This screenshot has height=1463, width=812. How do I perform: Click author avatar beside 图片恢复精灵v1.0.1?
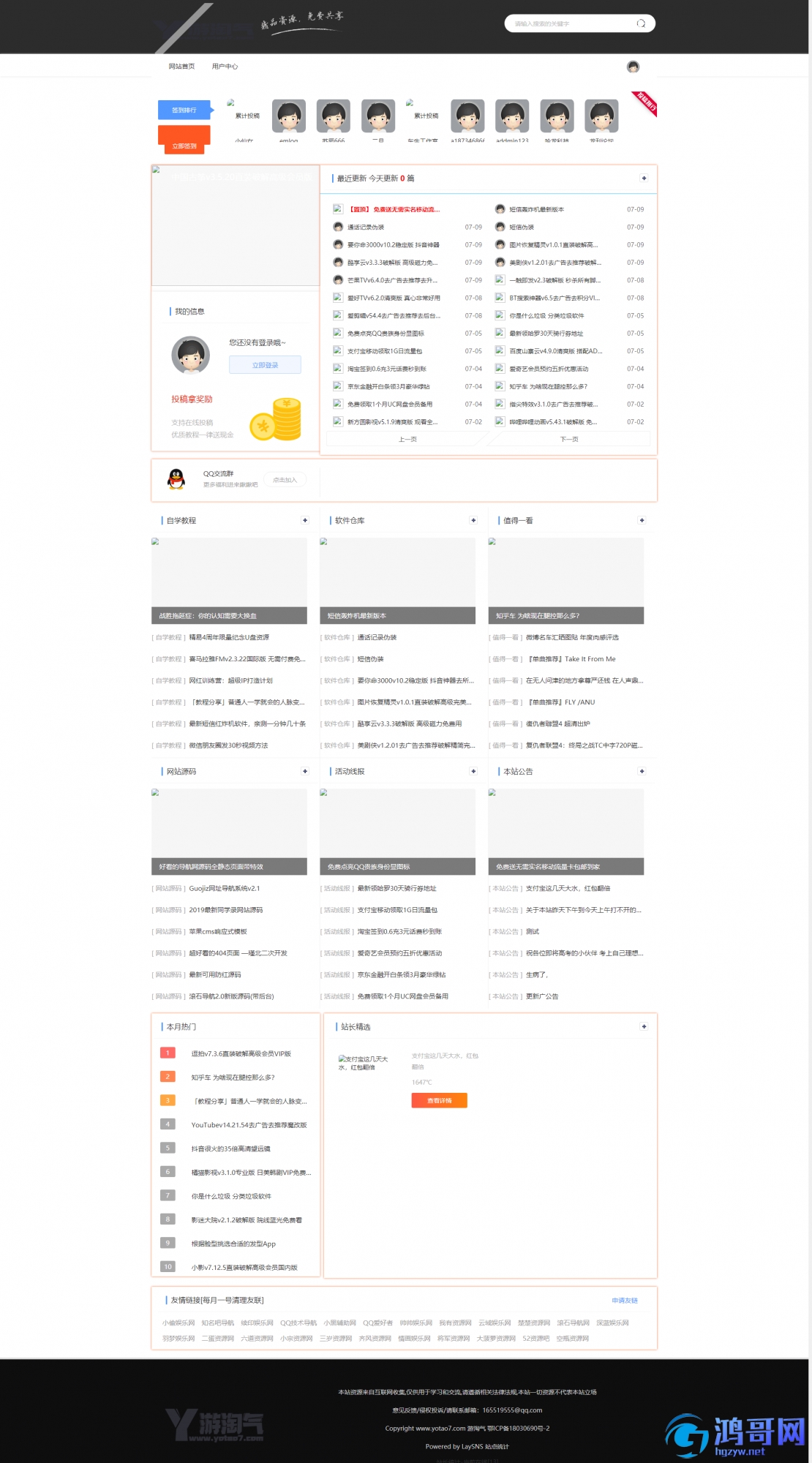[x=500, y=244]
